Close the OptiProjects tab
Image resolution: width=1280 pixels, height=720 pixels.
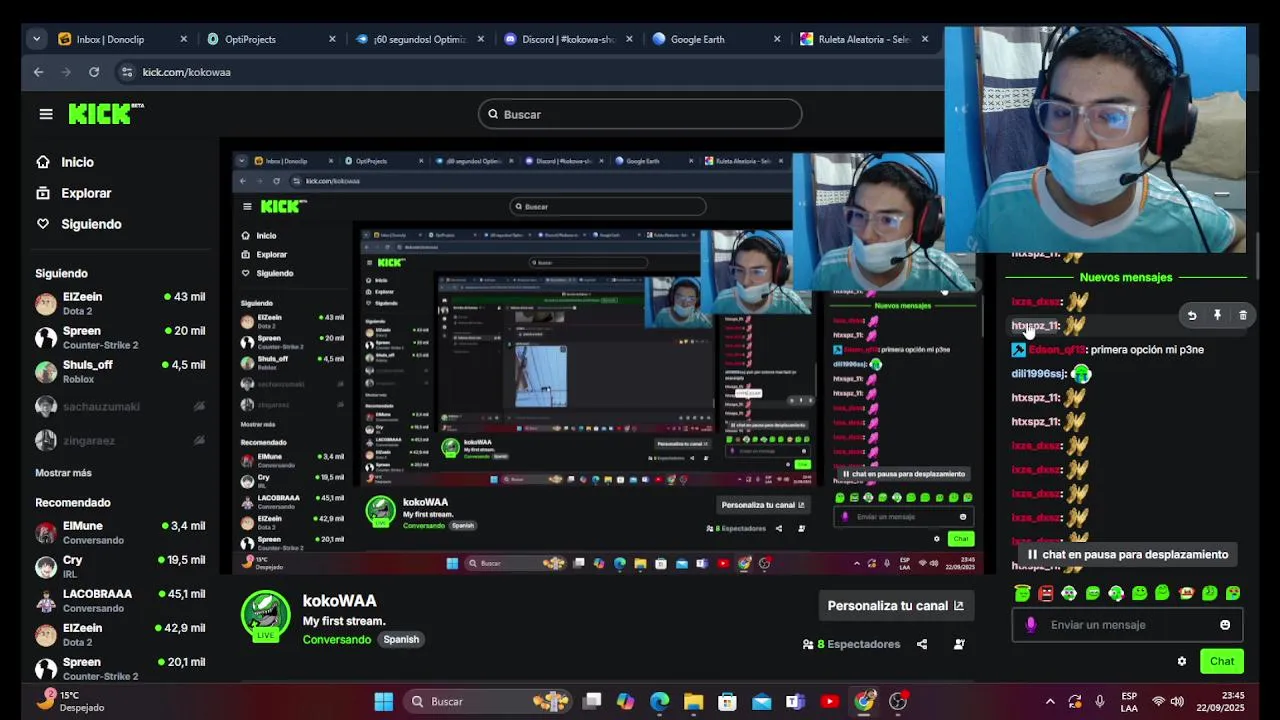332,39
